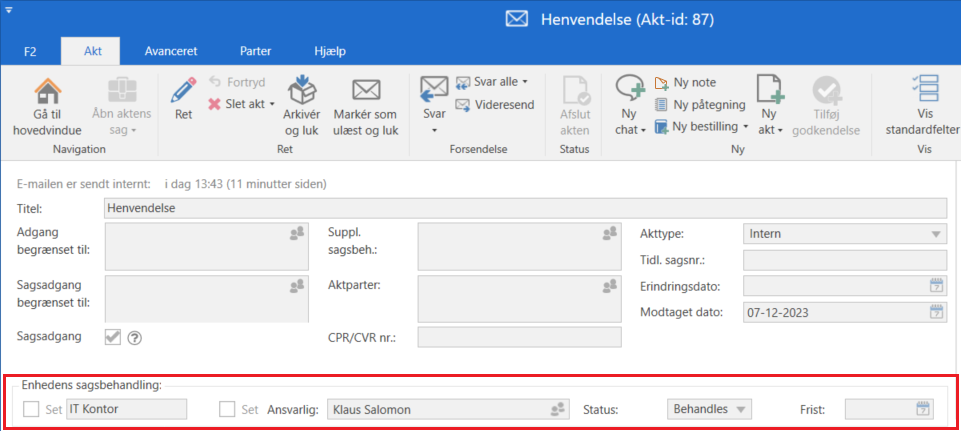Open a new chat with Ny chat
The height and width of the screenshot is (431, 961).
(x=630, y=91)
